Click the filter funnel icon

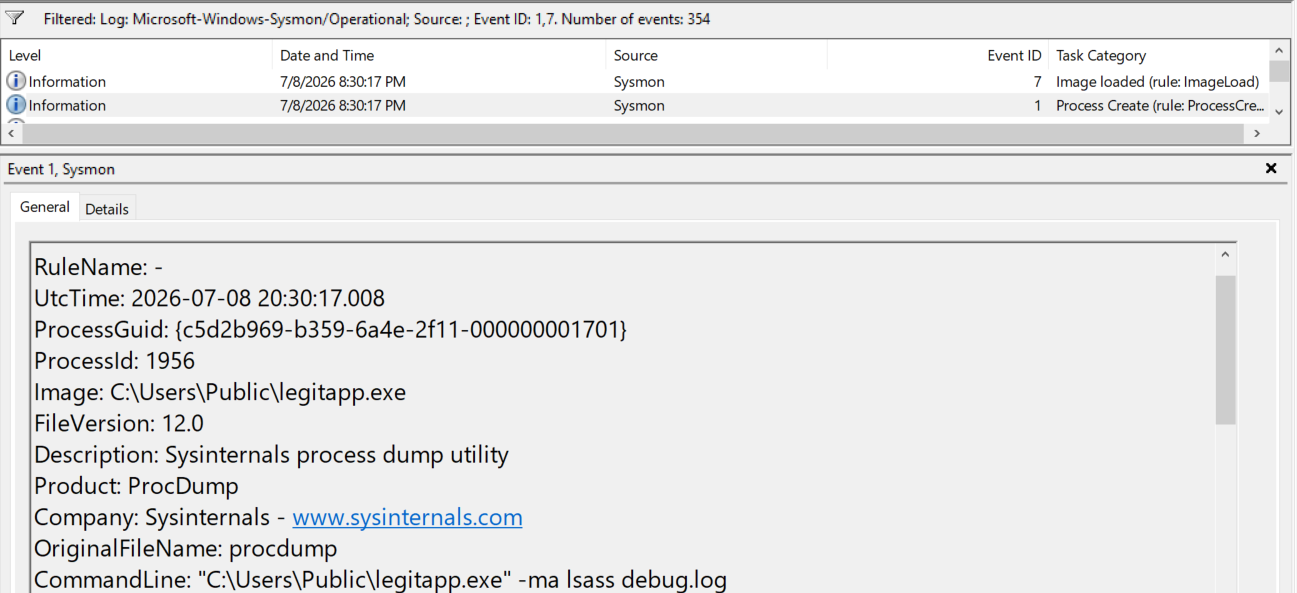pos(15,18)
